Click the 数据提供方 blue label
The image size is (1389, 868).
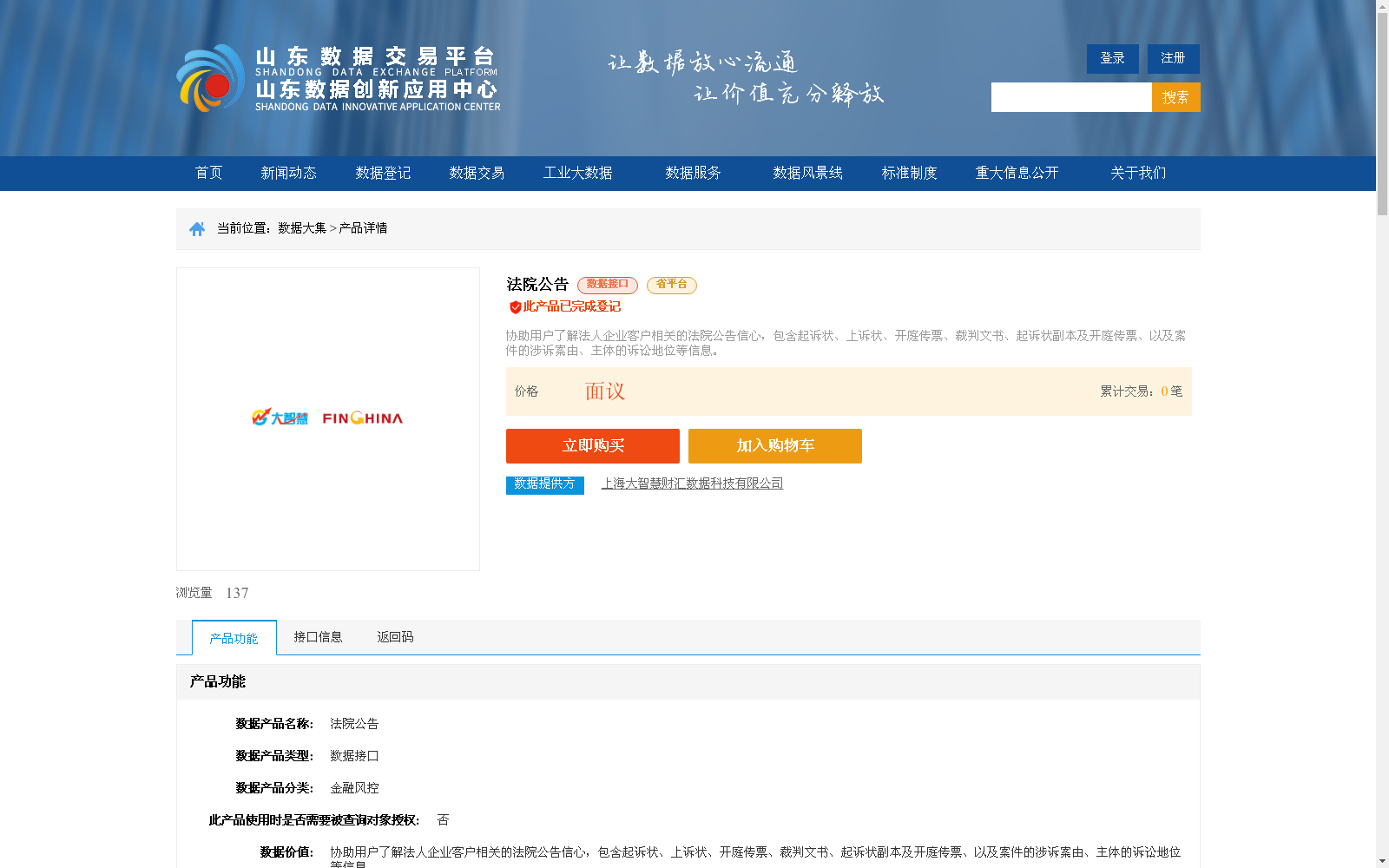tap(545, 484)
